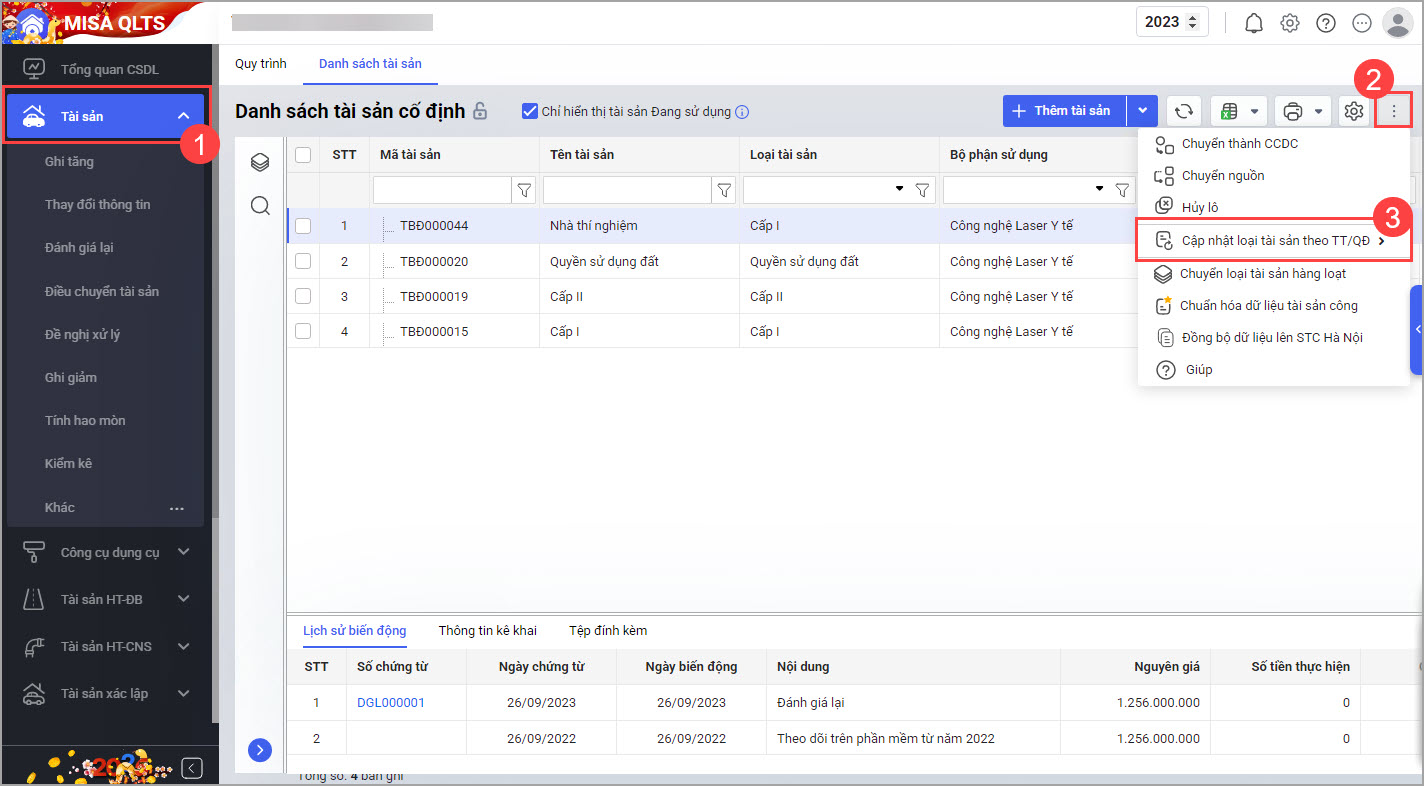
Task: Switch to the Thông tin kê khai tab
Action: pos(487,630)
